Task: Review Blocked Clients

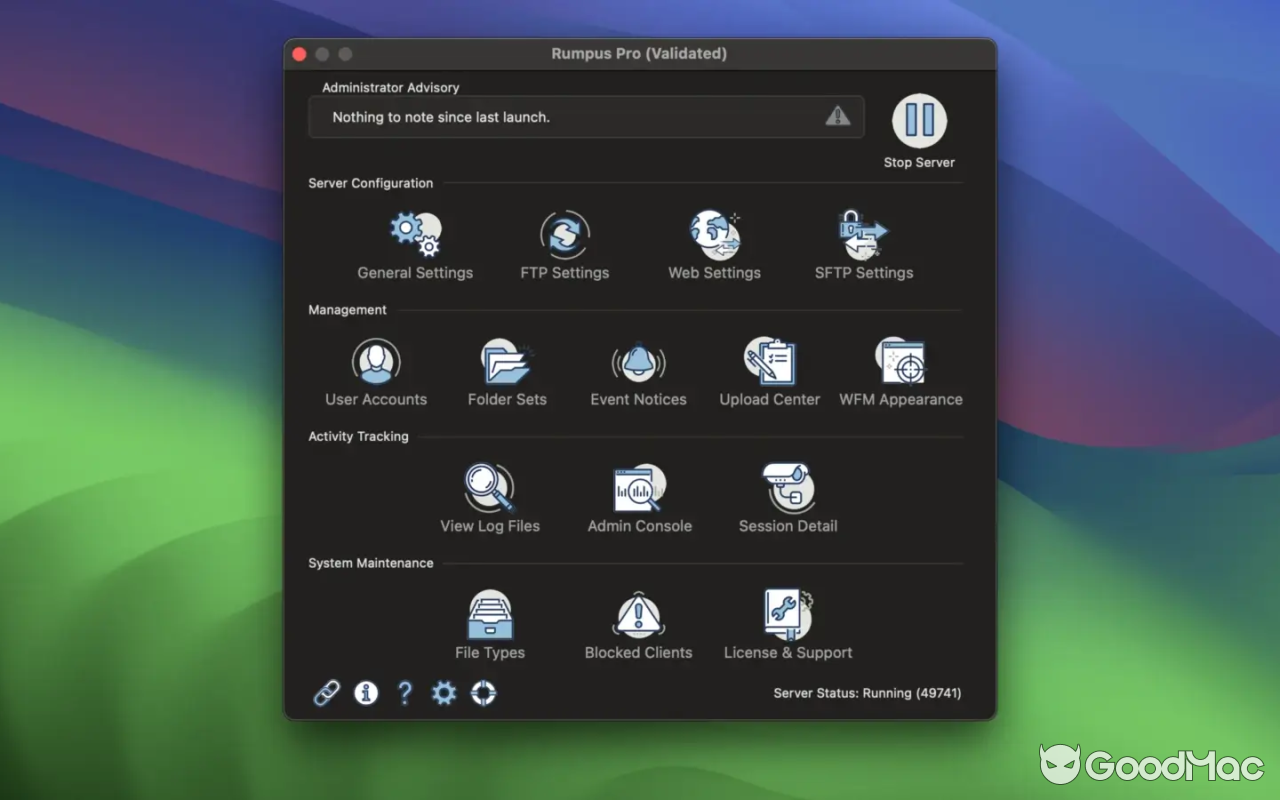Action: tap(638, 620)
